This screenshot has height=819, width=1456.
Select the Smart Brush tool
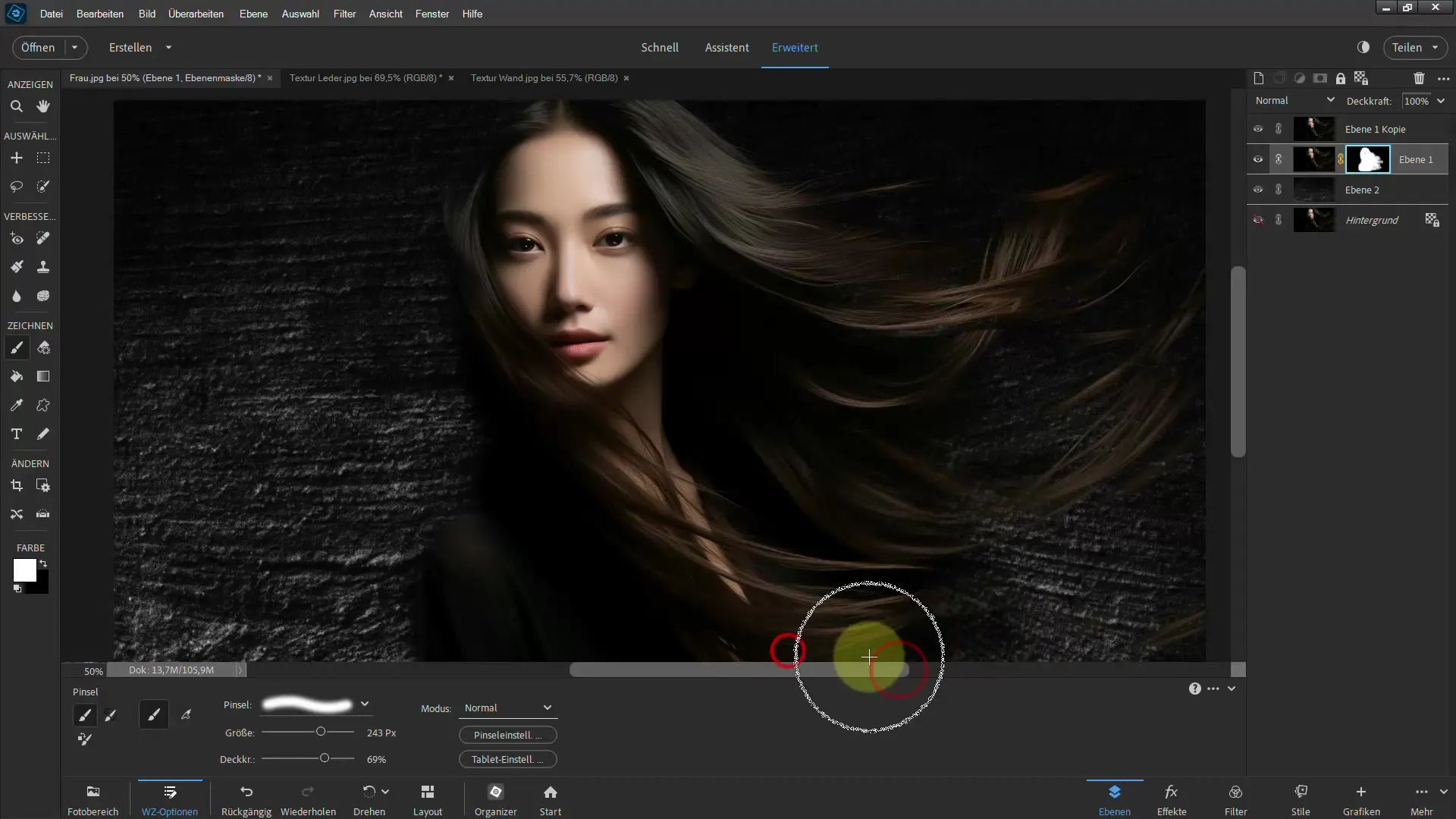click(16, 267)
